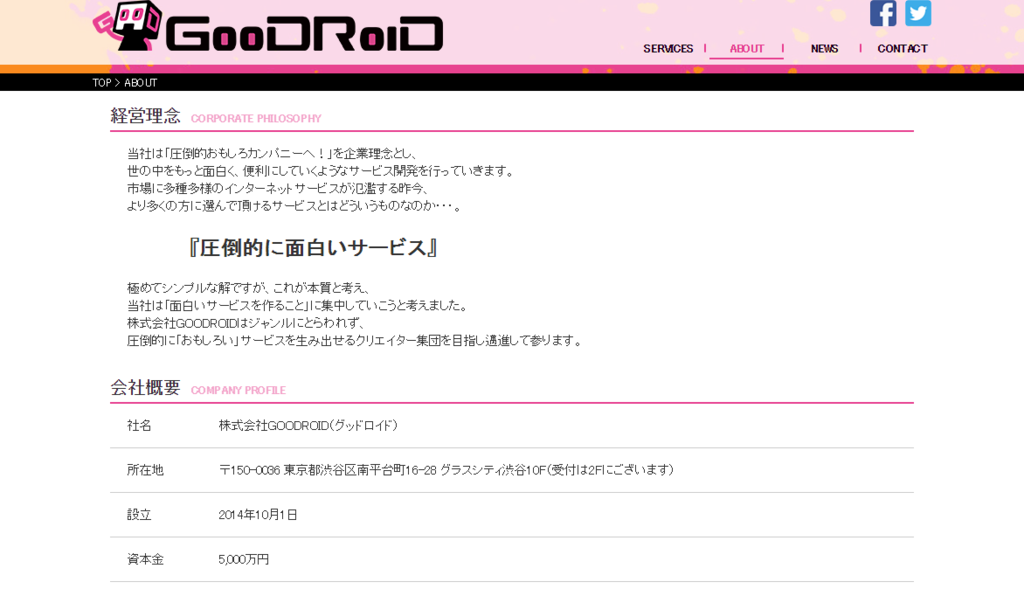Click the line beginning 当社は「面白いサービスを作ること」
Screen dimensions: 1024x596
click(298, 306)
